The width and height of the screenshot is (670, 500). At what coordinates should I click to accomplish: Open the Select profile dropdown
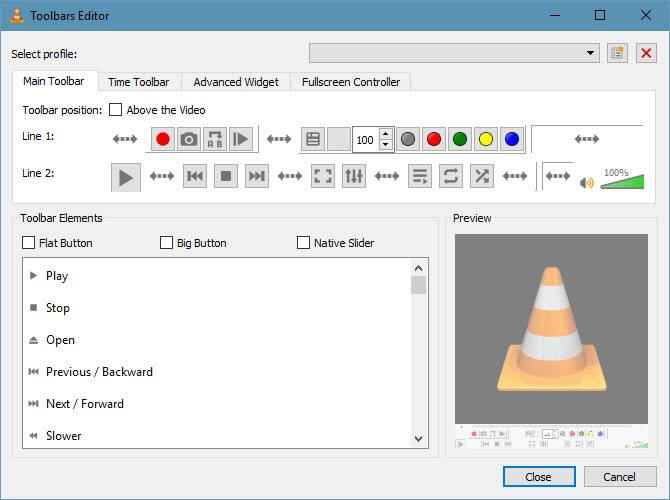pos(454,53)
